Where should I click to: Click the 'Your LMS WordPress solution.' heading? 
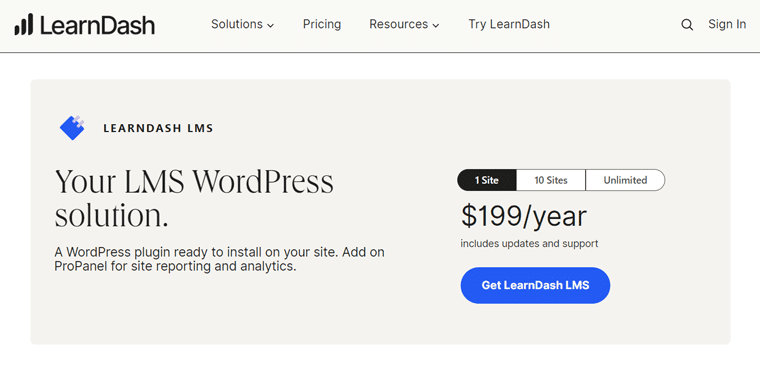click(x=194, y=198)
